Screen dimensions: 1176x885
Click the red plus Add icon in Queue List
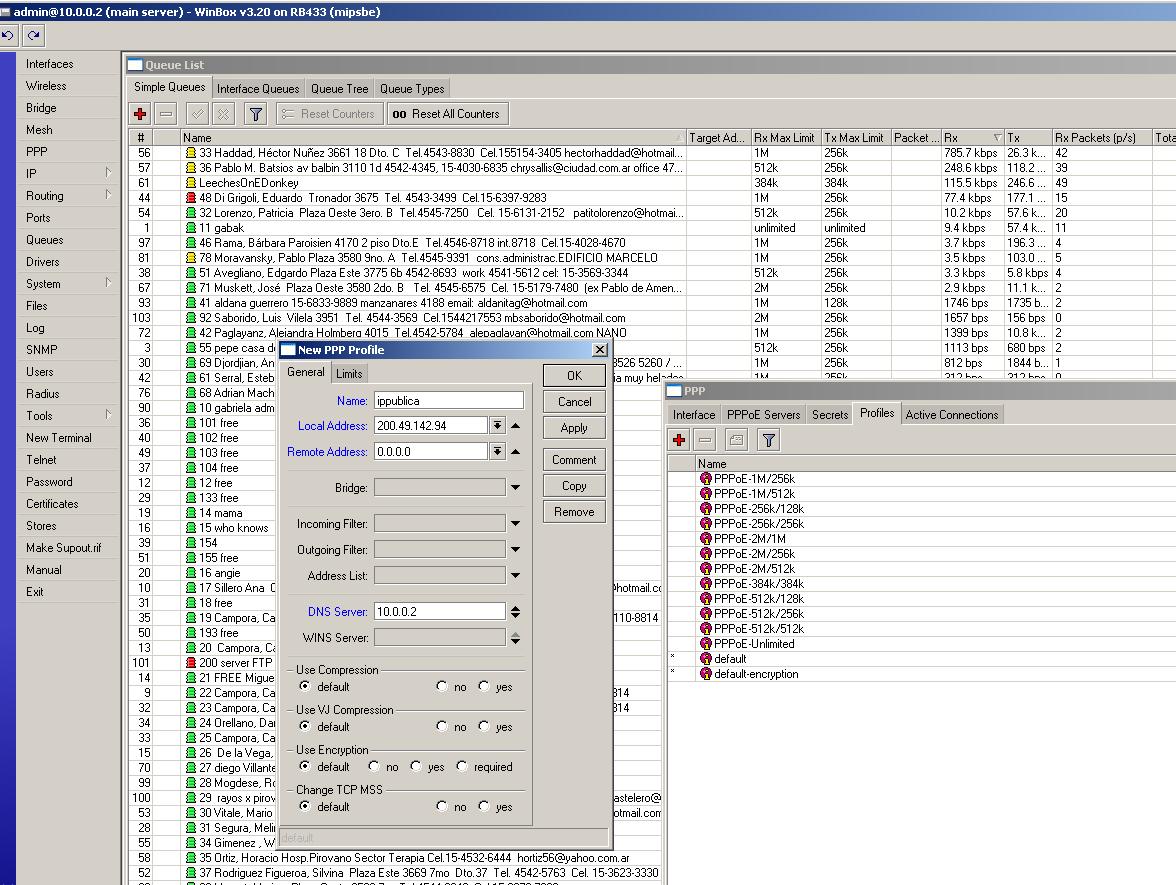(x=140, y=114)
